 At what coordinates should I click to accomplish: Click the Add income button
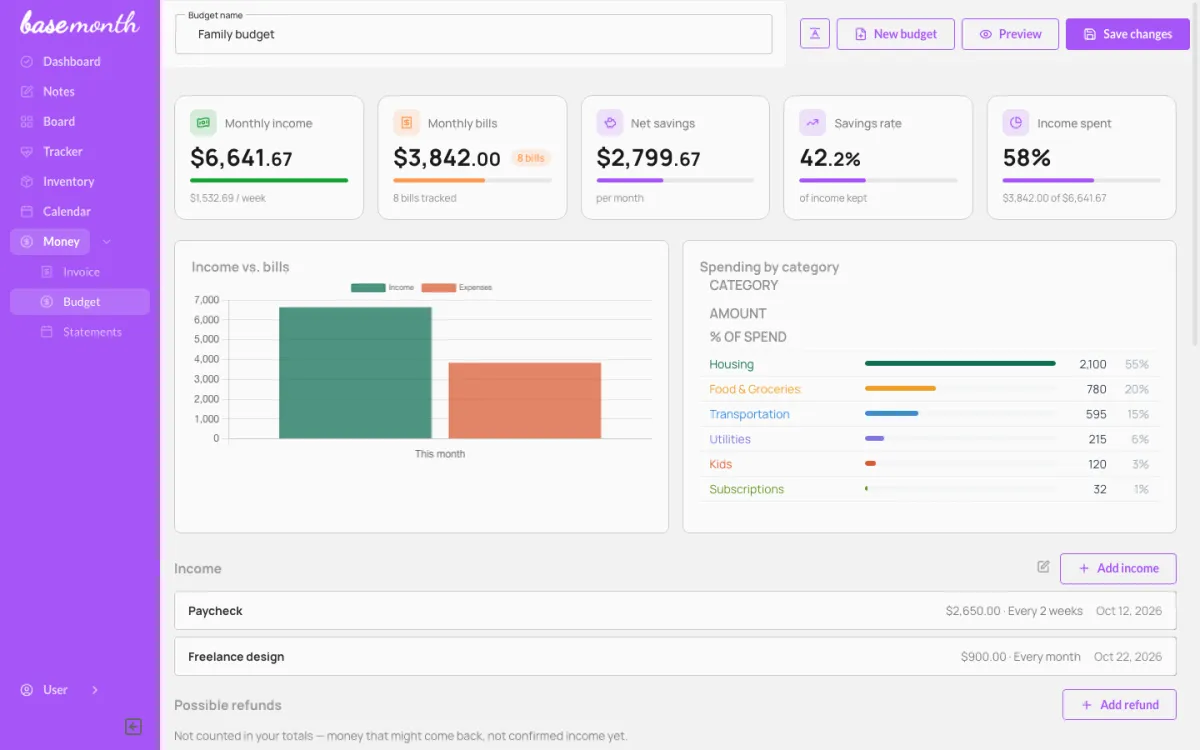(1118, 568)
